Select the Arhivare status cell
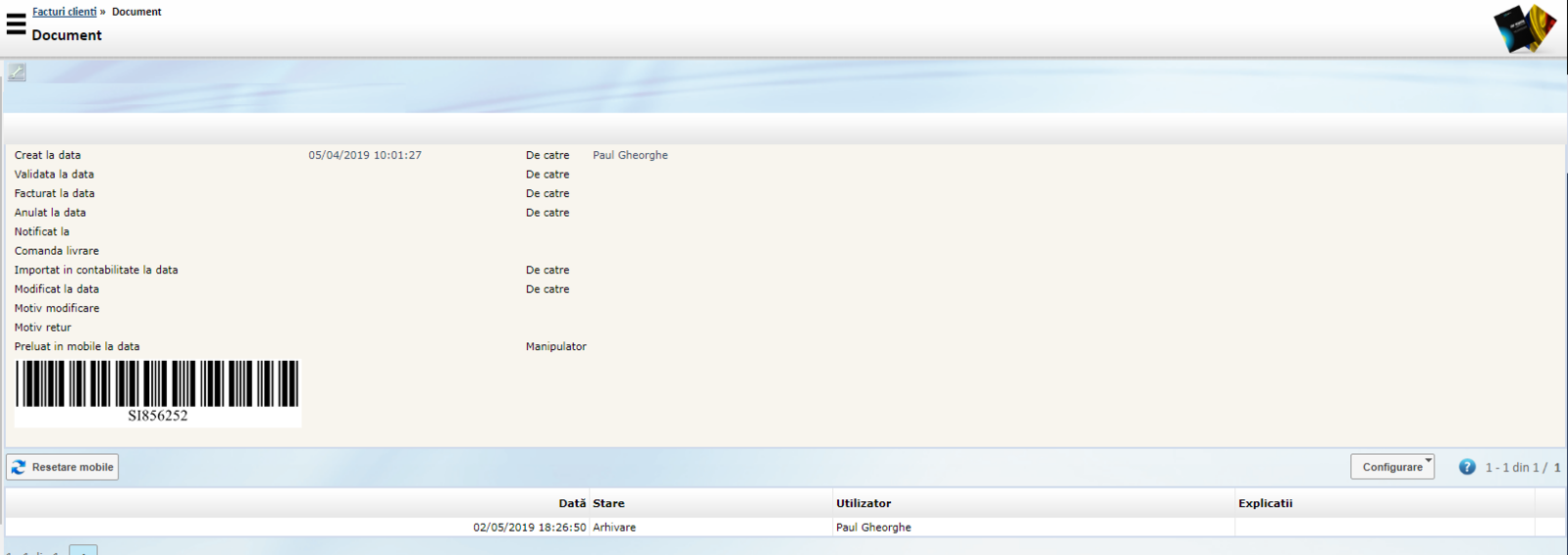Image resolution: width=1568 pixels, height=555 pixels. (614, 528)
